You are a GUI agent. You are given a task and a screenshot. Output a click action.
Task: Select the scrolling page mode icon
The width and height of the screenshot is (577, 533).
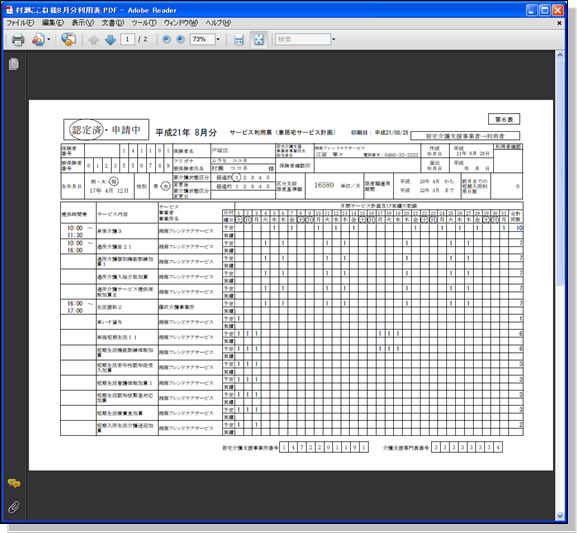click(239, 39)
